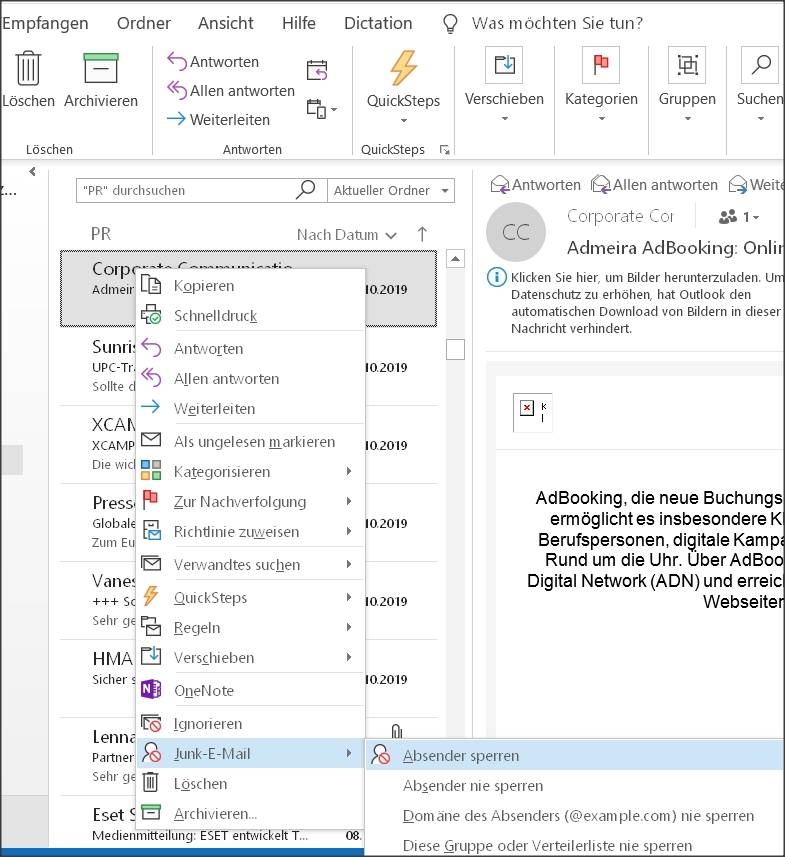Choose Archivieren... in the context menu

pyautogui.click(x=250, y=814)
